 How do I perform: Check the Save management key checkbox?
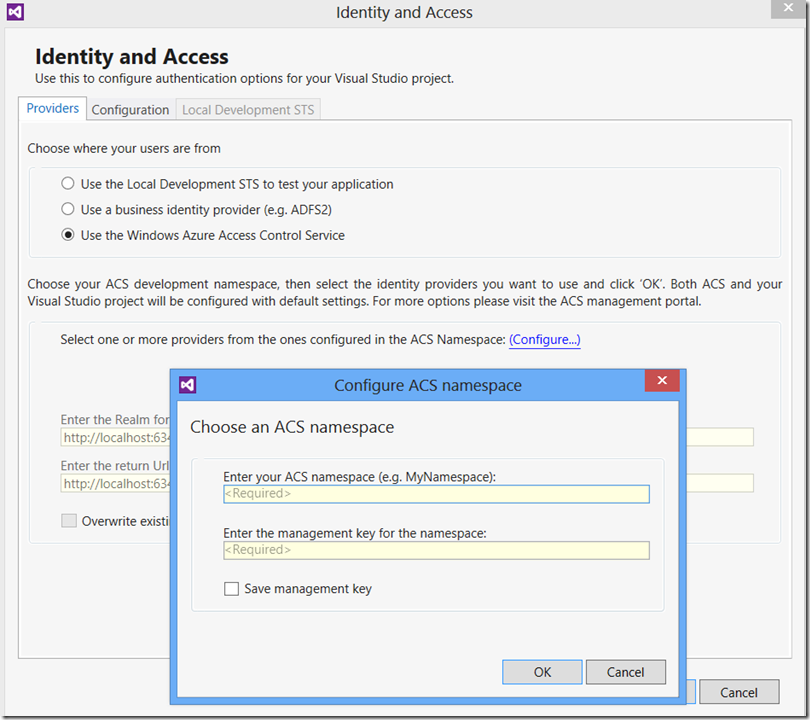(x=231, y=589)
